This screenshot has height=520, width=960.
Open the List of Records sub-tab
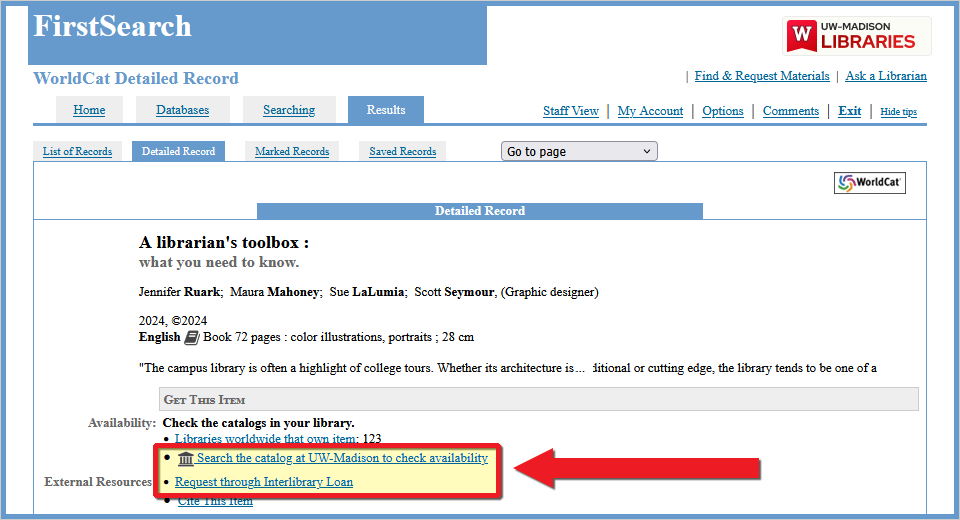tap(77, 151)
